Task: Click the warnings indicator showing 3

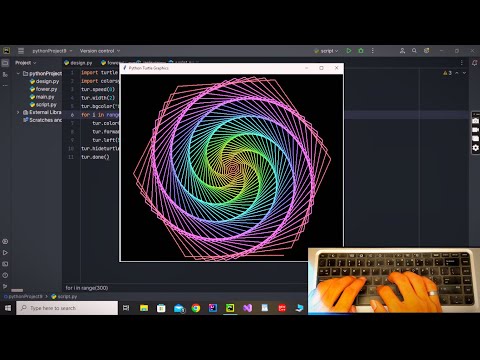Action: pos(447,73)
